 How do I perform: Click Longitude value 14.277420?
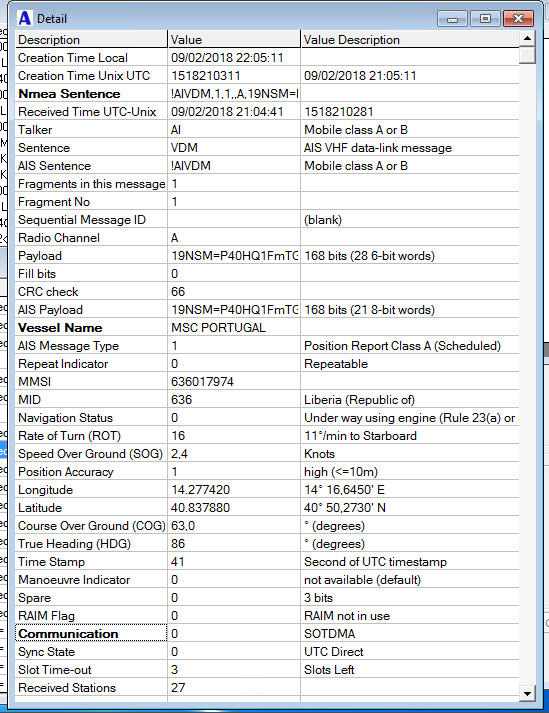(201, 490)
